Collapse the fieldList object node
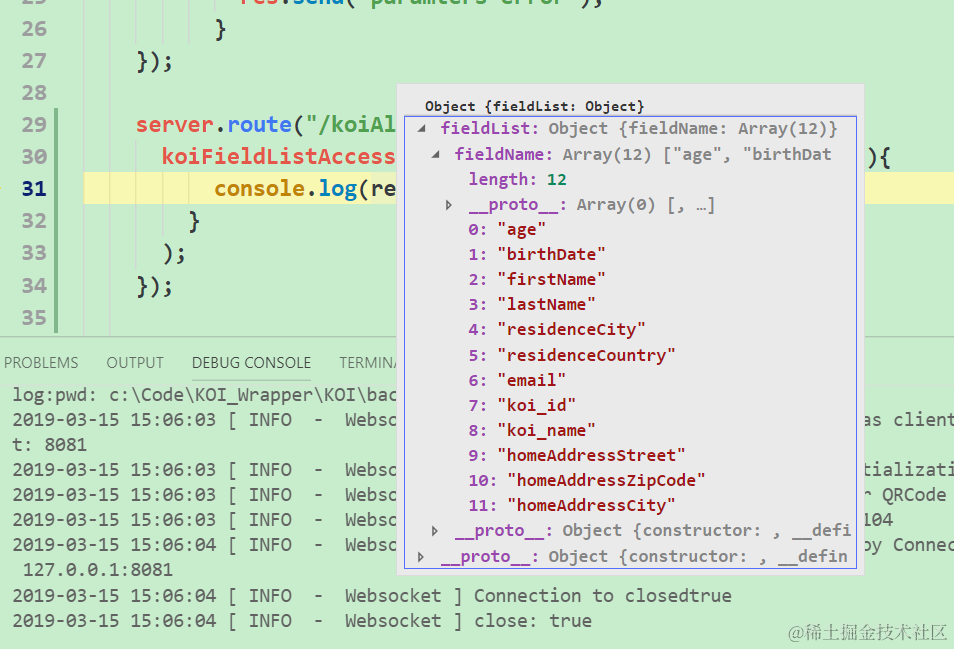Viewport: 954px width, 649px height. click(422, 128)
